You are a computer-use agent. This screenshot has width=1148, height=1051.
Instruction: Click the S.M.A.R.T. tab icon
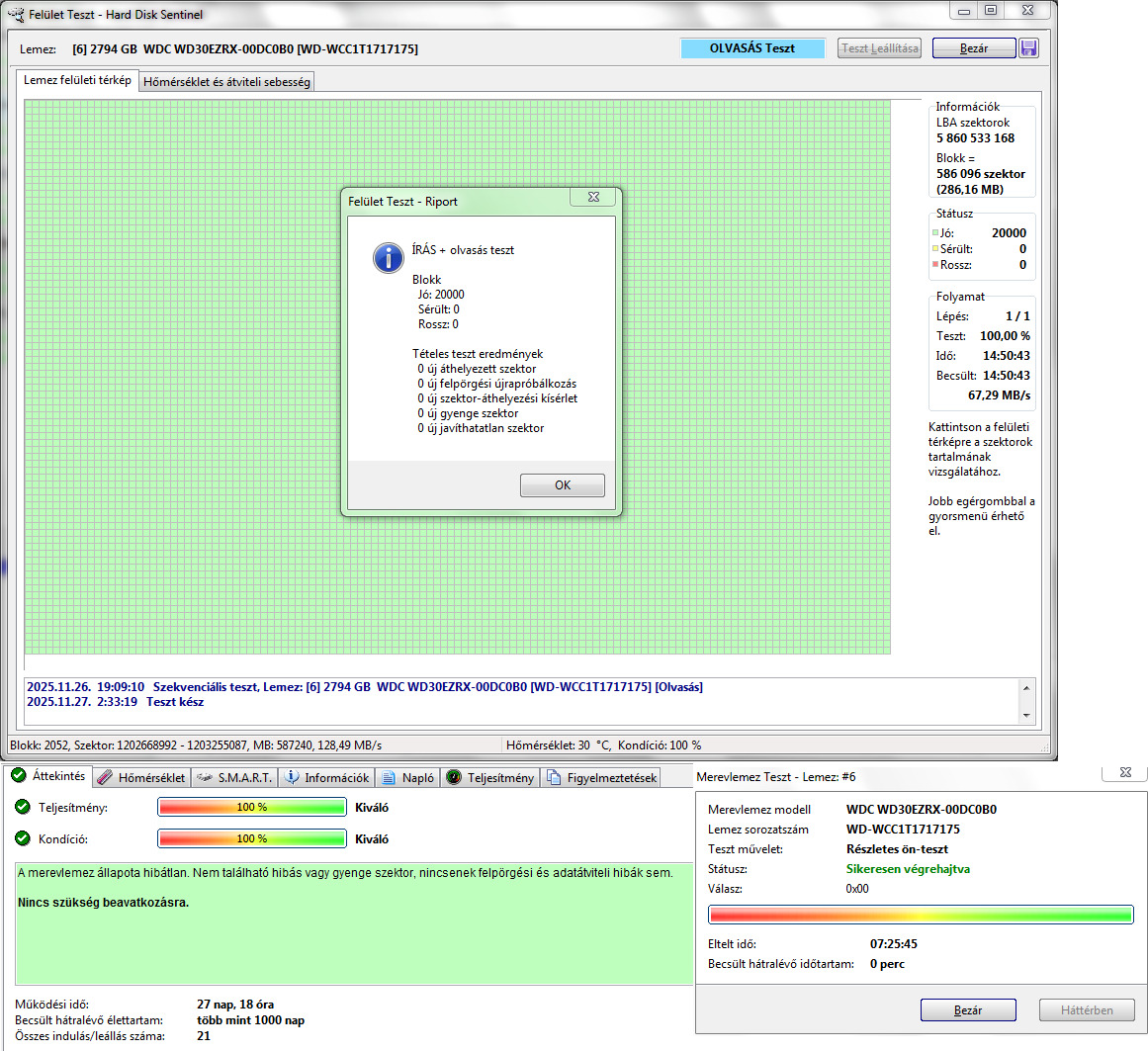coord(205,777)
